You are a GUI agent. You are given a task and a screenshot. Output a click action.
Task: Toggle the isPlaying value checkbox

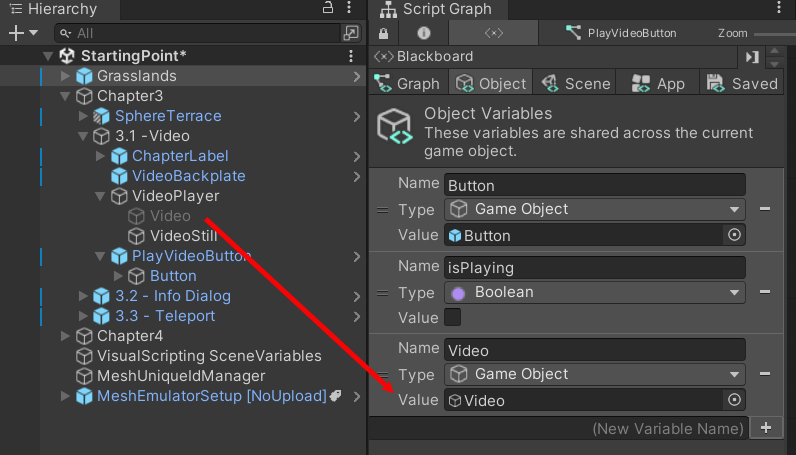(x=453, y=317)
